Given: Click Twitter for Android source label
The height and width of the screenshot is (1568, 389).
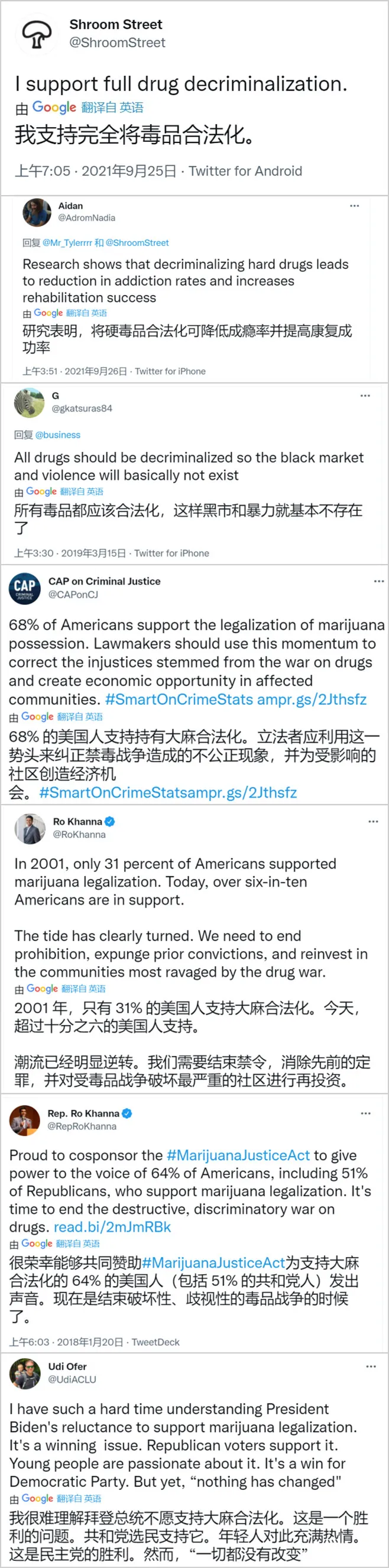Looking at the screenshot, I should pyautogui.click(x=245, y=171).
